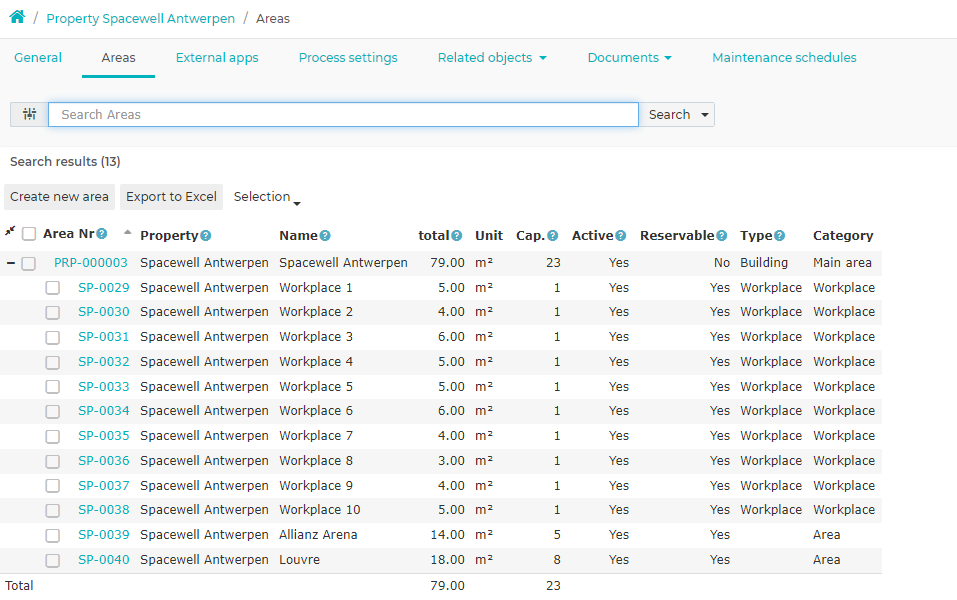The height and width of the screenshot is (600, 957).
Task: Expand the Documents dropdown menu
Action: tap(629, 57)
